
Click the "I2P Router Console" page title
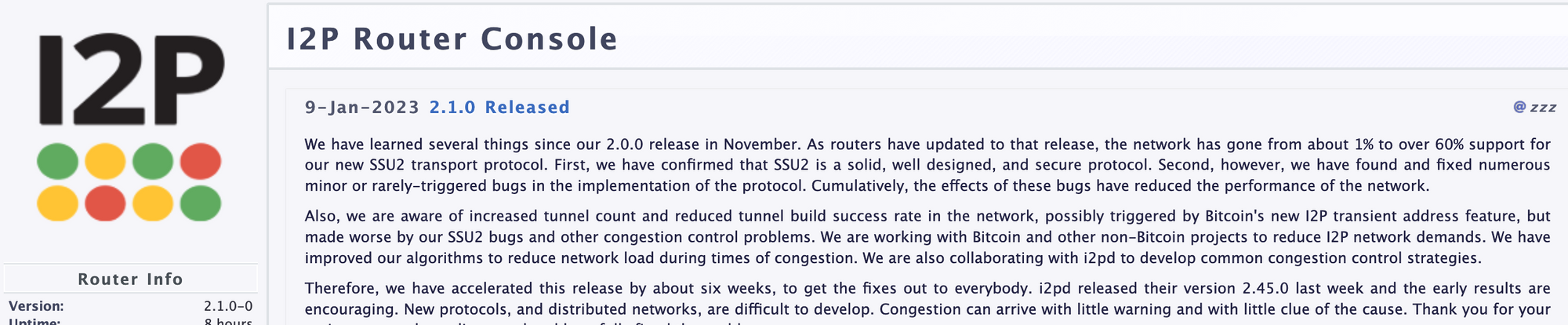pyautogui.click(x=452, y=39)
